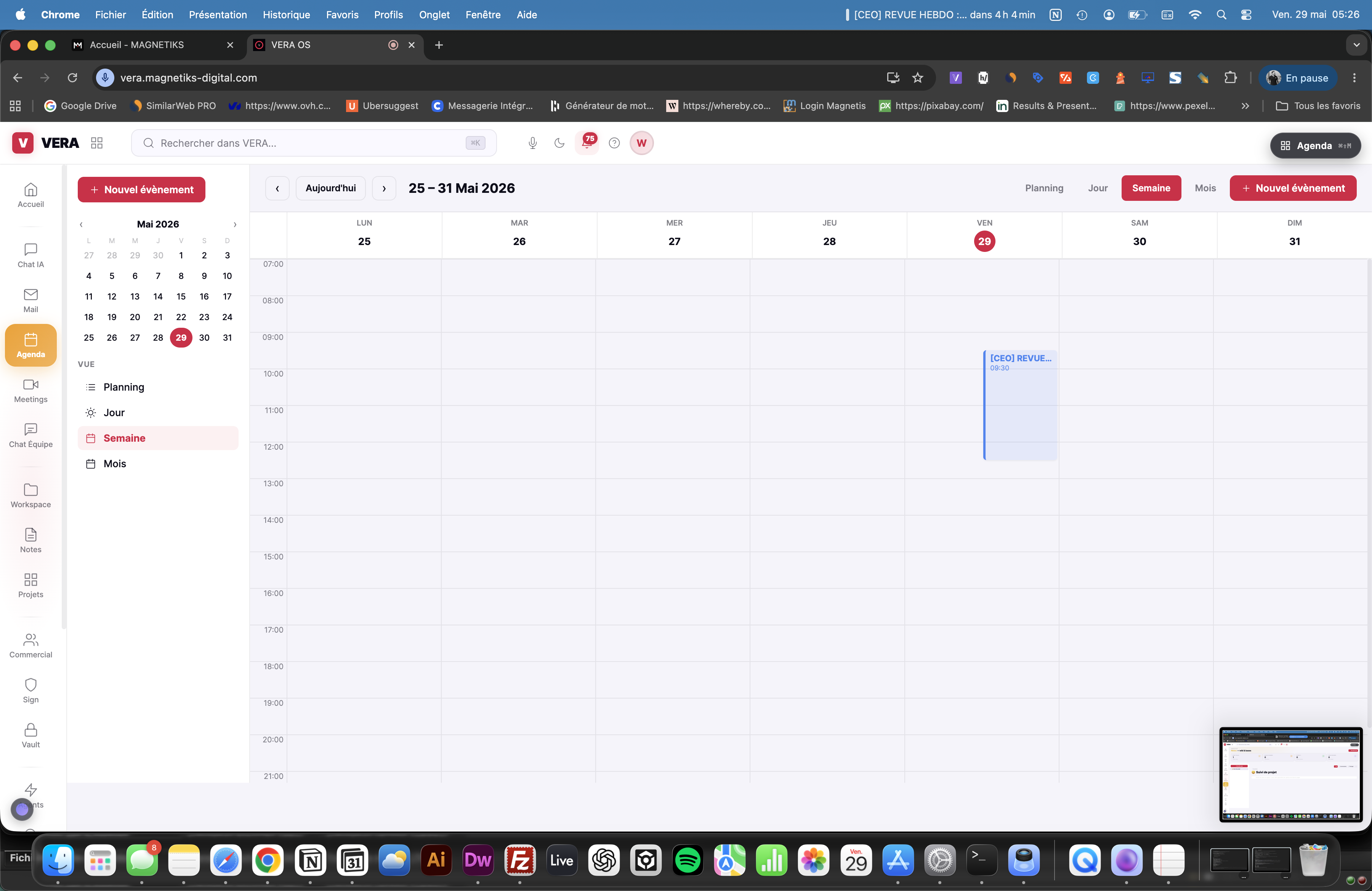Switch to Planning tab in toolbar
This screenshot has width=1372, height=891.
pos(1044,189)
